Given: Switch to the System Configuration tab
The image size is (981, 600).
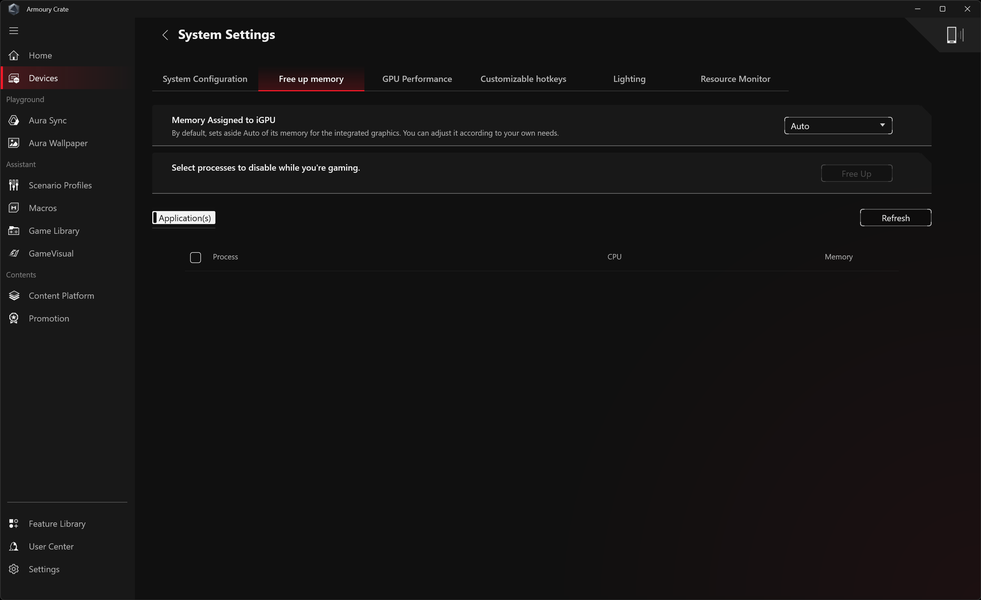Looking at the screenshot, I should (205, 79).
